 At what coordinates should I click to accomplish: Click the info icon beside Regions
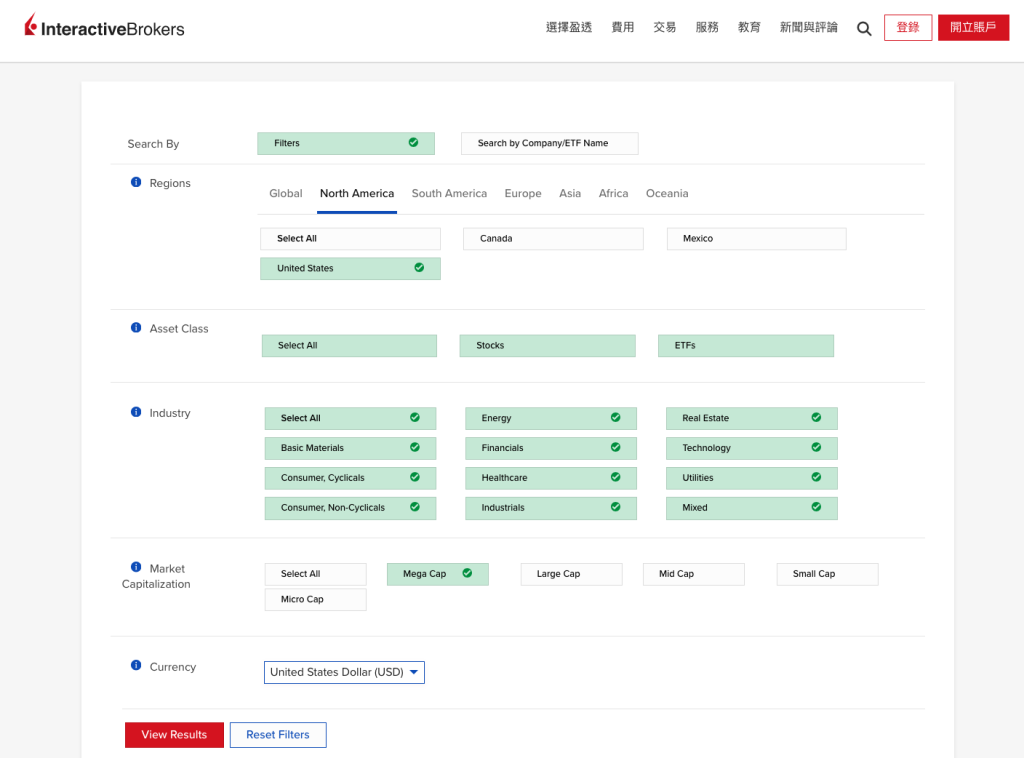[x=136, y=182]
